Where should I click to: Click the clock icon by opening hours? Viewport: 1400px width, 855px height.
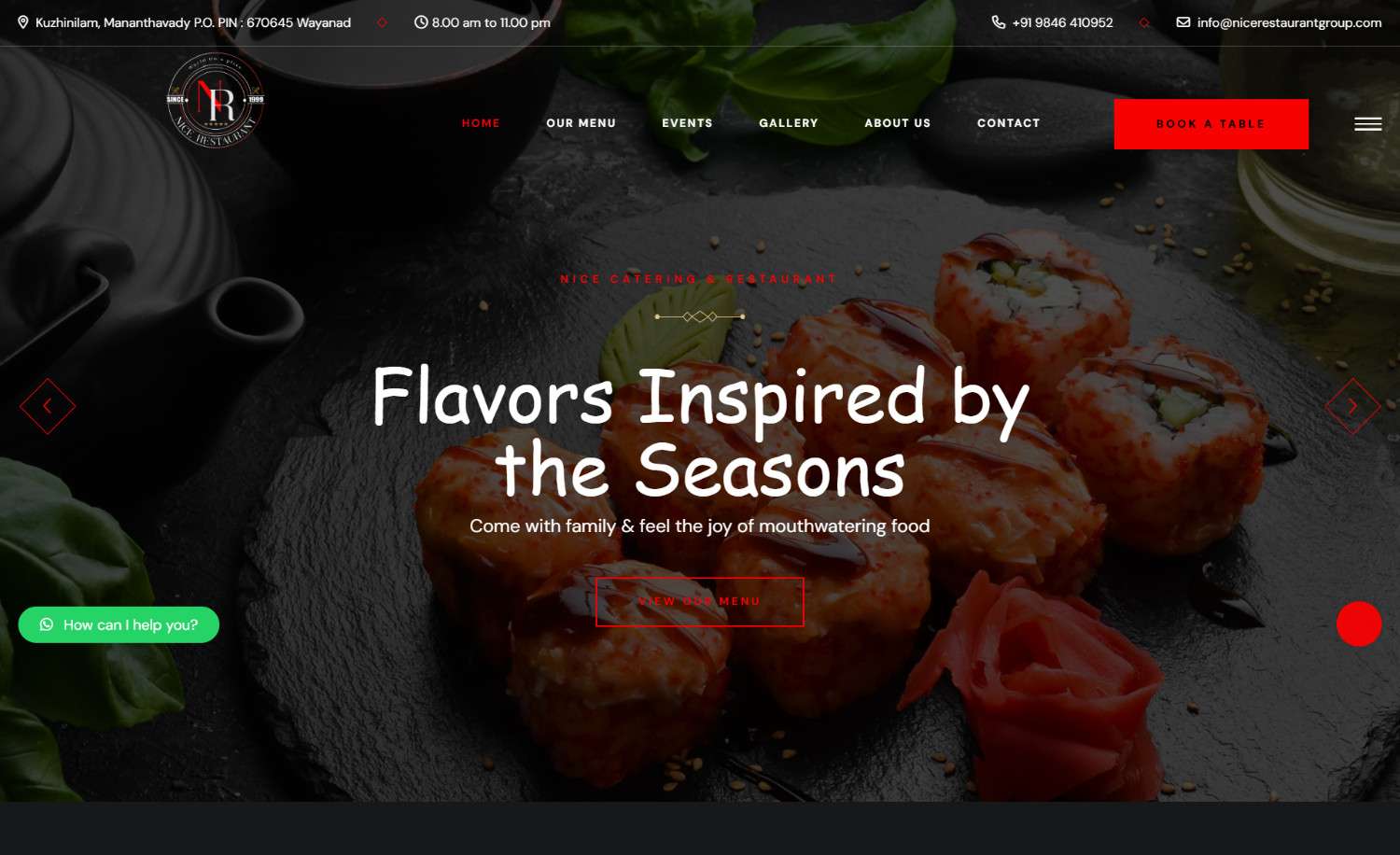click(x=421, y=22)
